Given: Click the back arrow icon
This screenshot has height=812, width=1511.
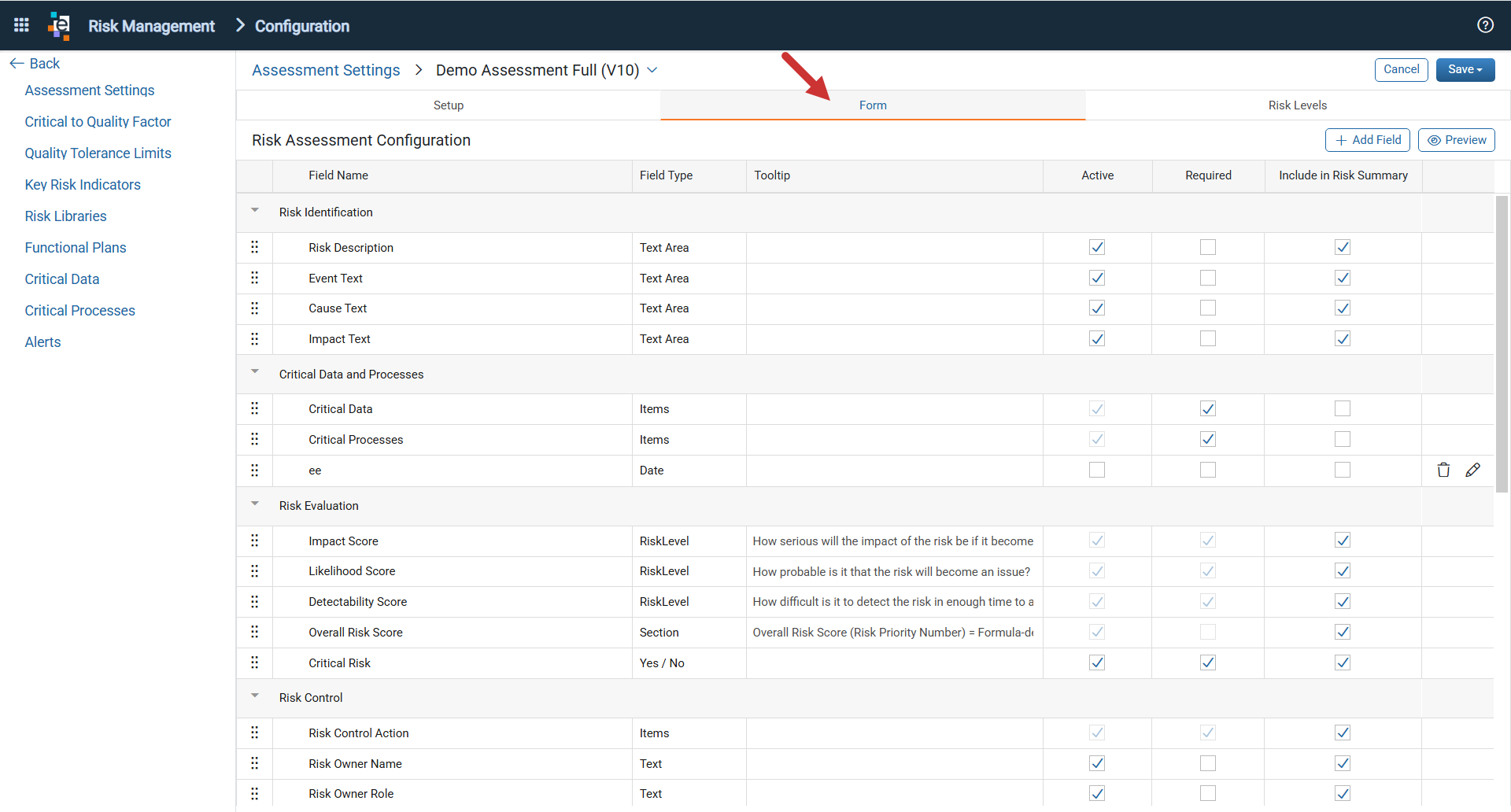Looking at the screenshot, I should tap(17, 64).
